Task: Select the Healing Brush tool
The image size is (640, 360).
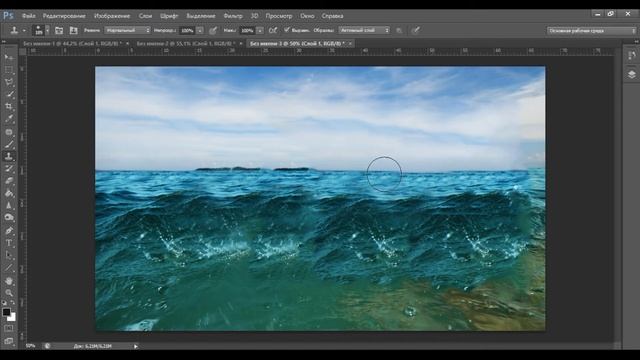Action: pos(9,132)
